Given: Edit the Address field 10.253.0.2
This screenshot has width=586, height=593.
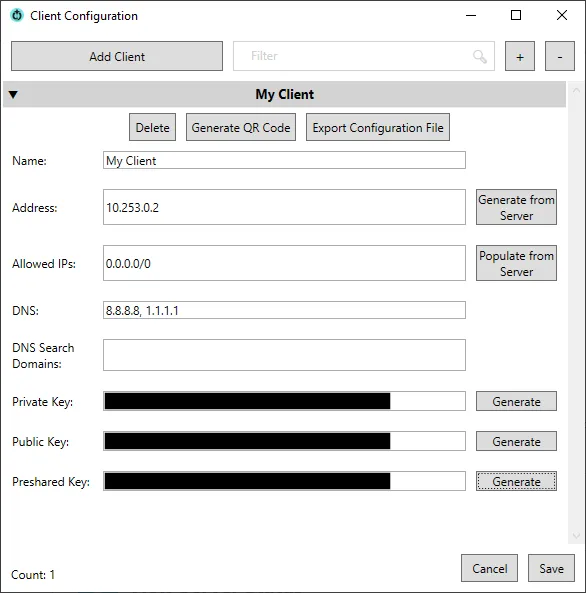Looking at the screenshot, I should point(284,207).
